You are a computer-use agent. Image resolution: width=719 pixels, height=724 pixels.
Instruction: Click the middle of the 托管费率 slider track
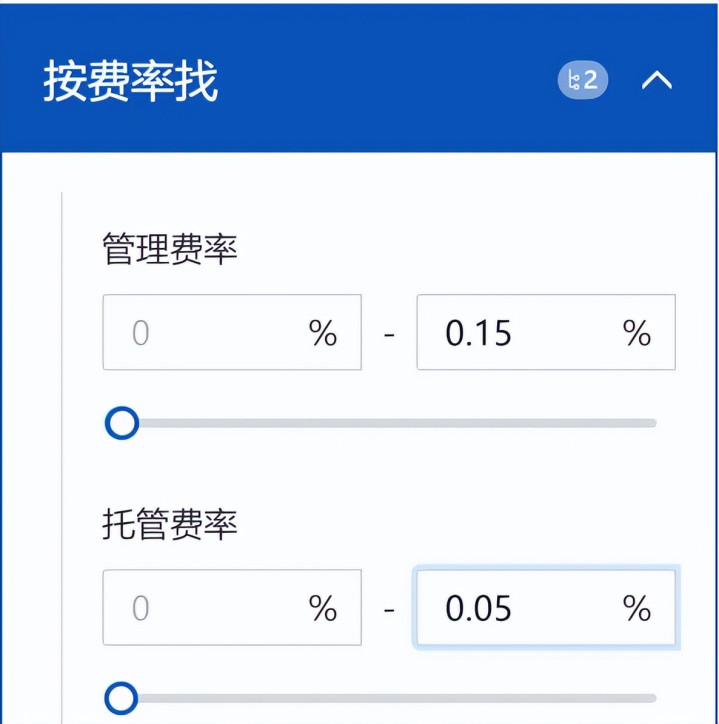[x=388, y=699]
